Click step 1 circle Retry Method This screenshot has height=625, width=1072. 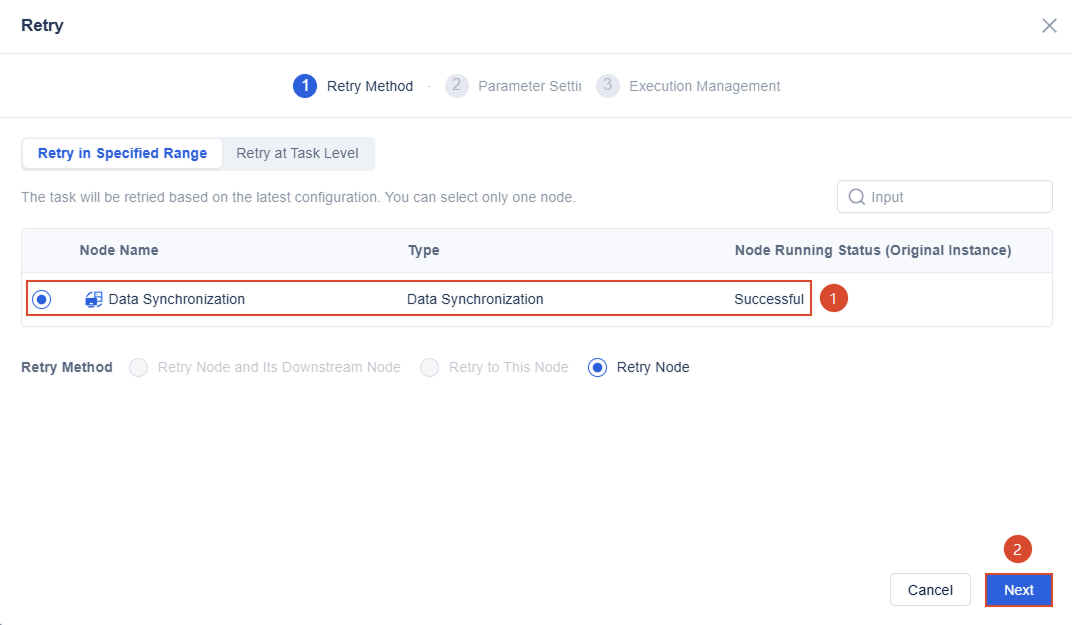[x=305, y=86]
